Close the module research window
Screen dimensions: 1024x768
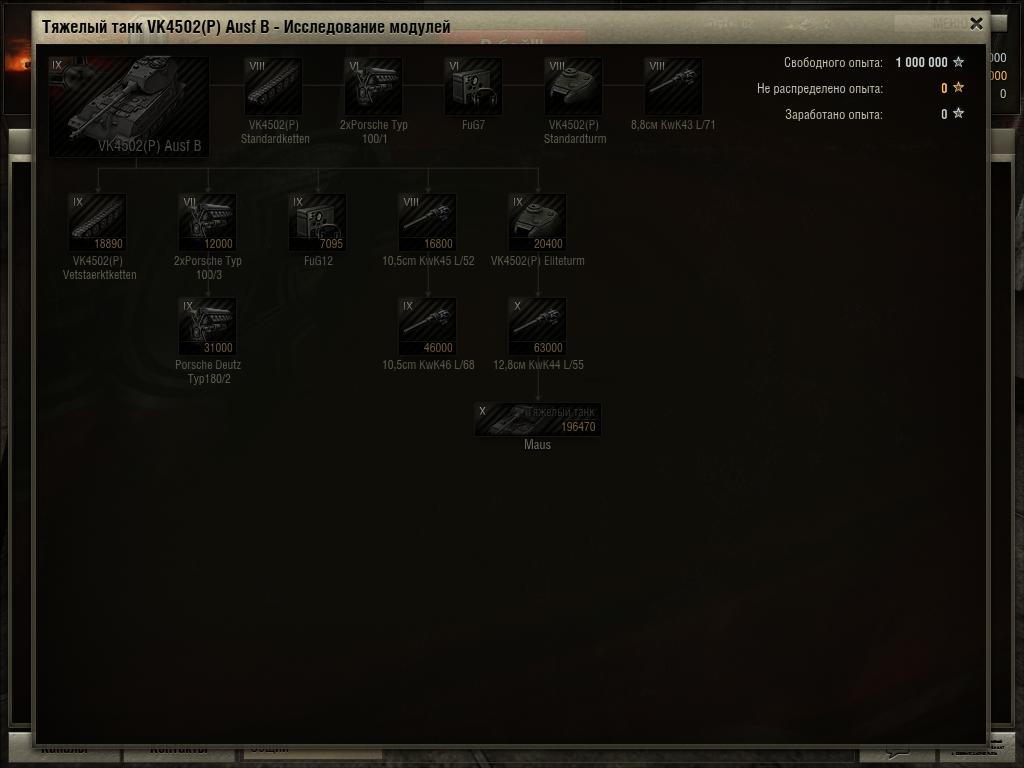[976, 24]
